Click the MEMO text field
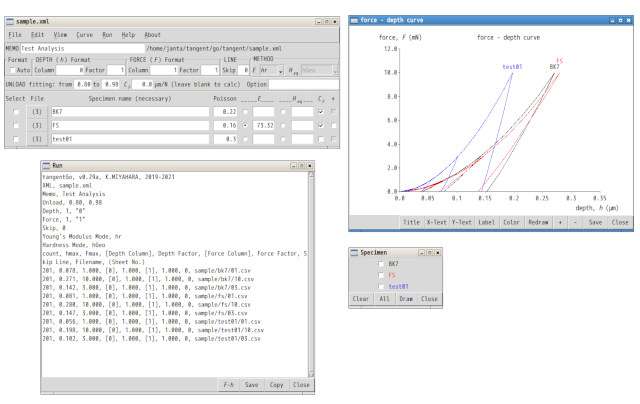Image resolution: width=640 pixels, height=404 pixels. pos(82,48)
